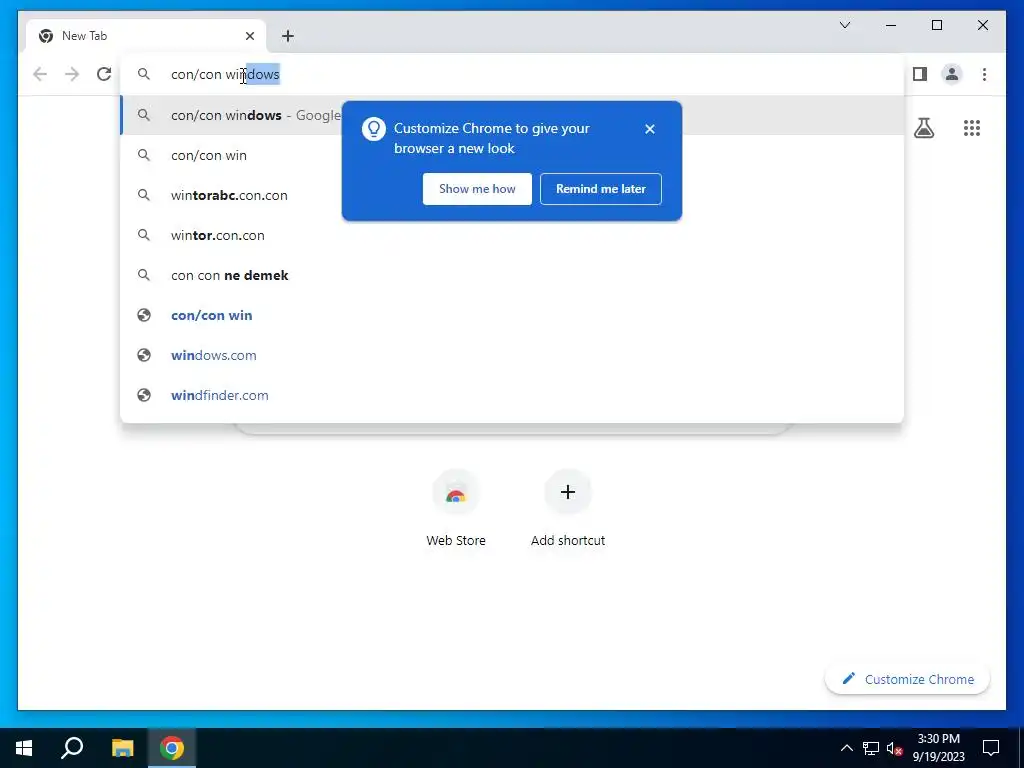Minimize the Chrome window
1024x768 pixels.
[891, 25]
